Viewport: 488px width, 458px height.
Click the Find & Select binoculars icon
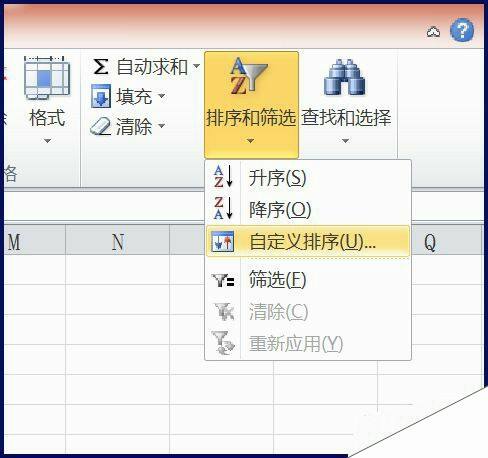[x=345, y=78]
